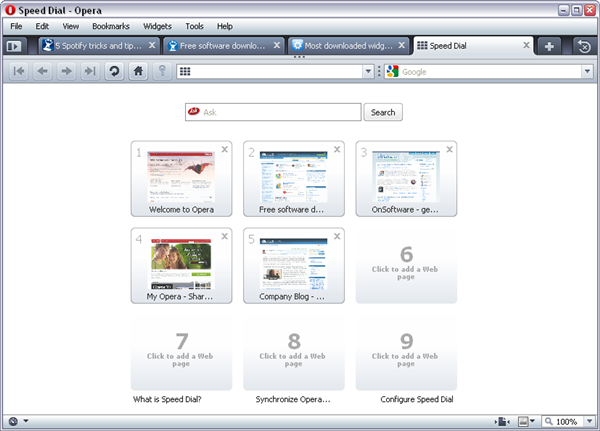Click the Back navigation arrow
Viewport: 600px width, 431px height.
pos(43,71)
